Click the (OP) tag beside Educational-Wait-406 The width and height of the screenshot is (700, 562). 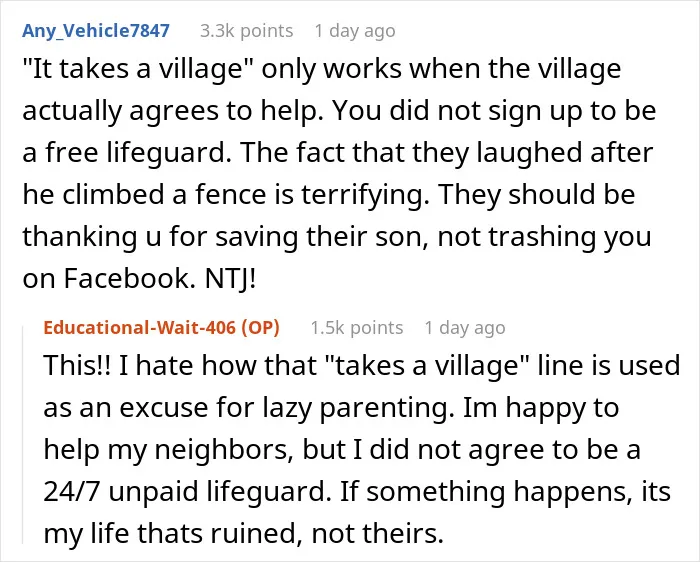(260, 328)
